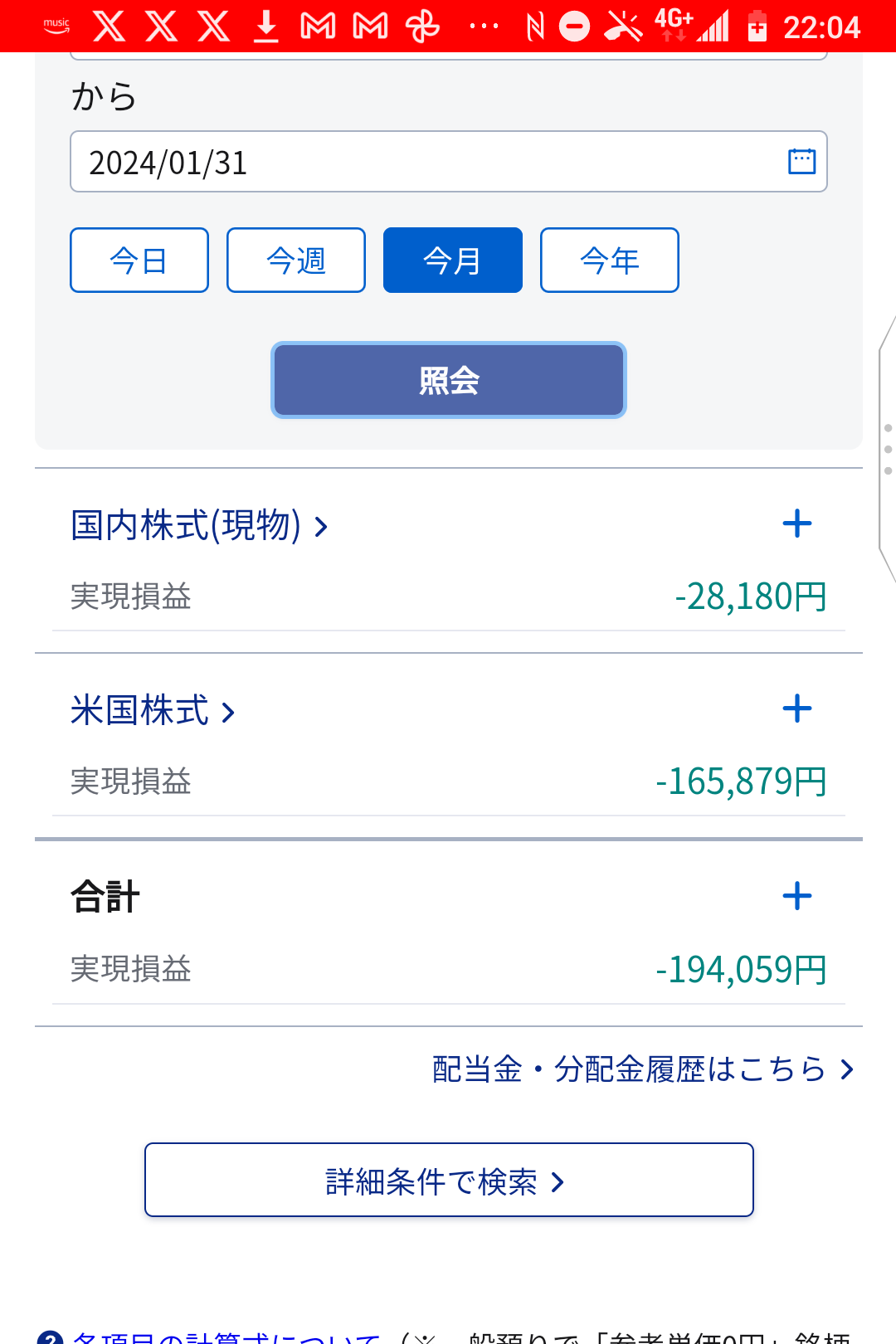896x1344 pixels.
Task: Select the 今週 period filter
Action: tap(296, 261)
